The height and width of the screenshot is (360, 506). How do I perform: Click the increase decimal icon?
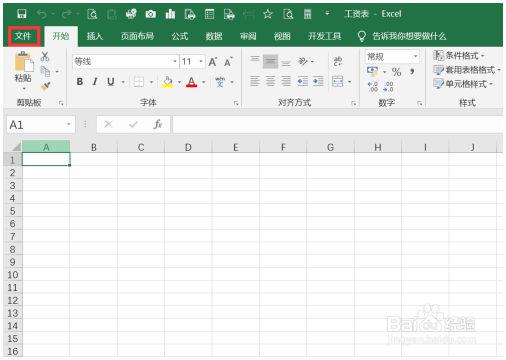(x=373, y=87)
